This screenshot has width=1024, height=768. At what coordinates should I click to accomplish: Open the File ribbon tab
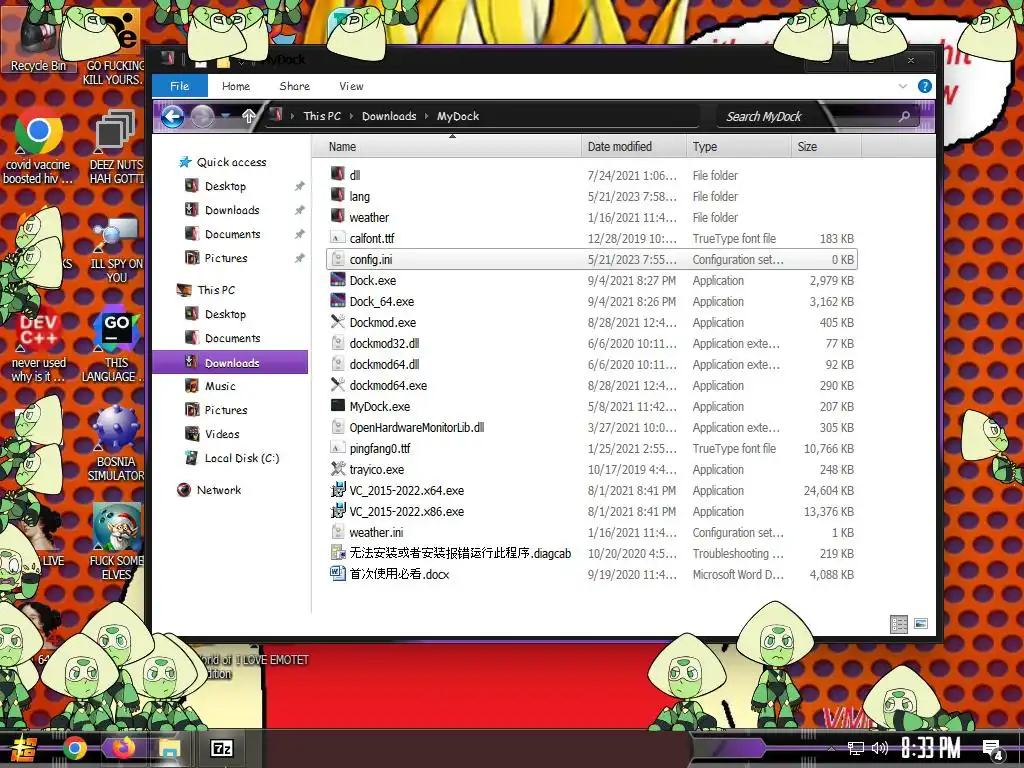click(x=180, y=86)
